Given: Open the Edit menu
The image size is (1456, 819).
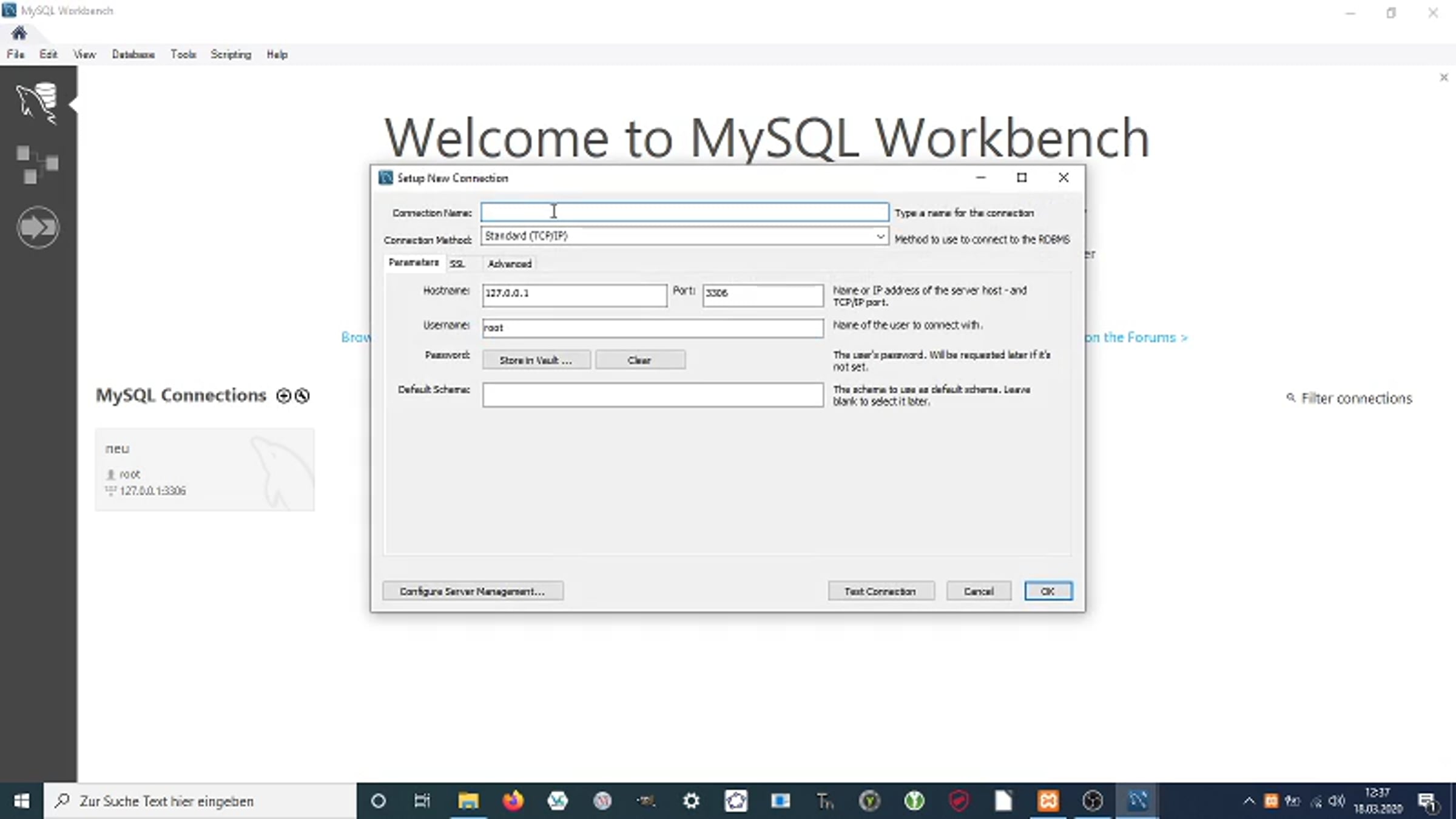Looking at the screenshot, I should coord(49,55).
